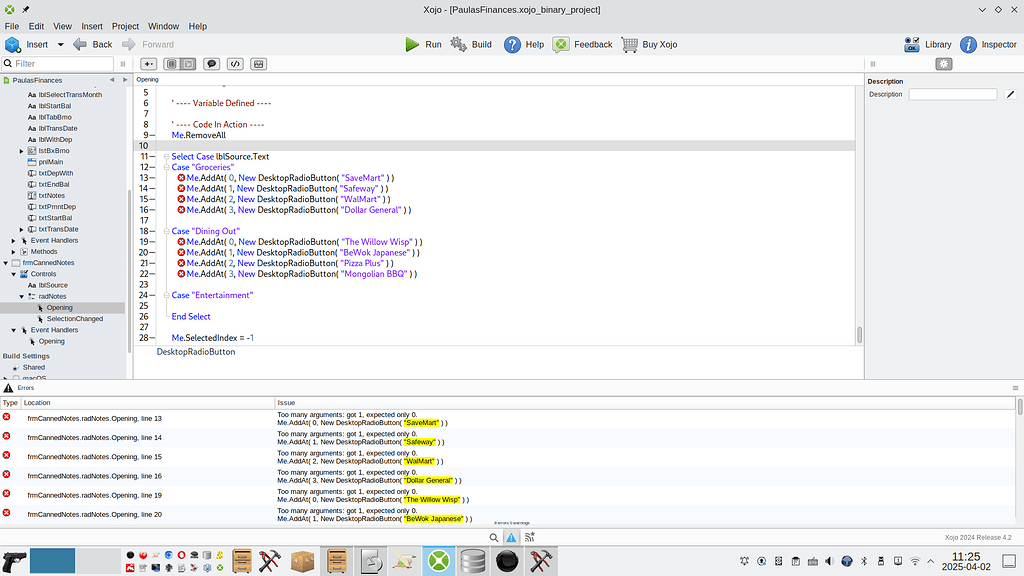This screenshot has width=1024, height=576.
Task: Click the Type column header
Action: (x=10, y=402)
